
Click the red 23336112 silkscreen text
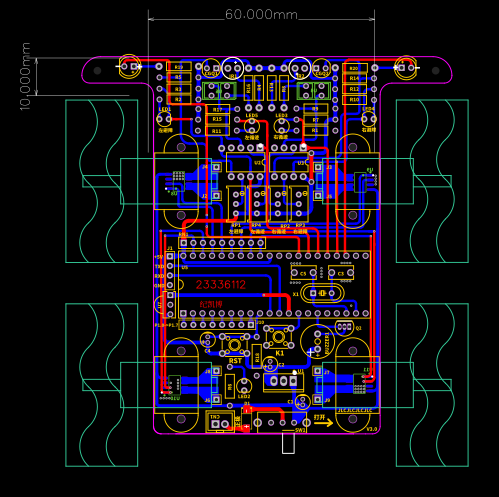pyautogui.click(x=221, y=285)
